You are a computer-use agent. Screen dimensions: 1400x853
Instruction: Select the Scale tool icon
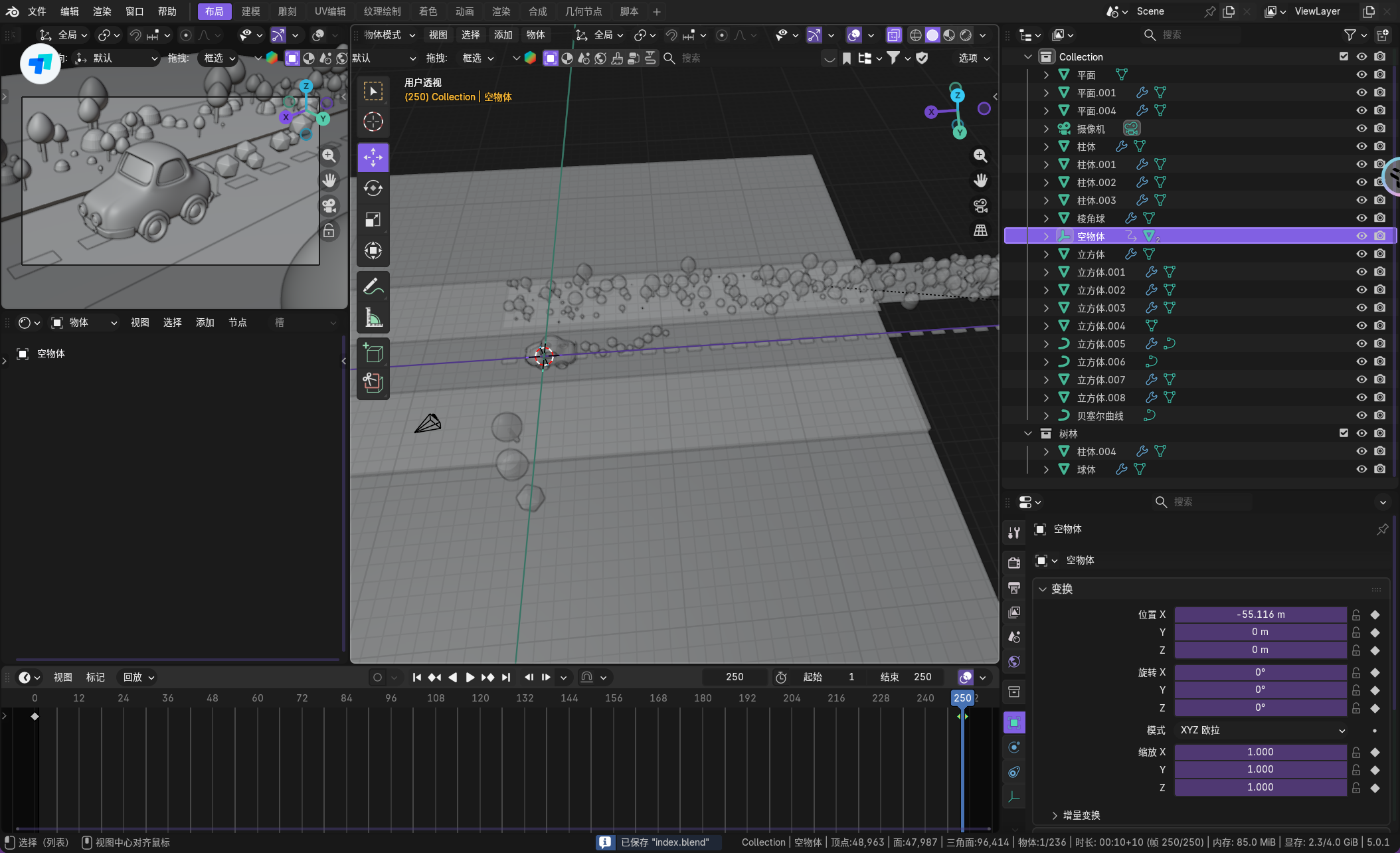[x=373, y=220]
